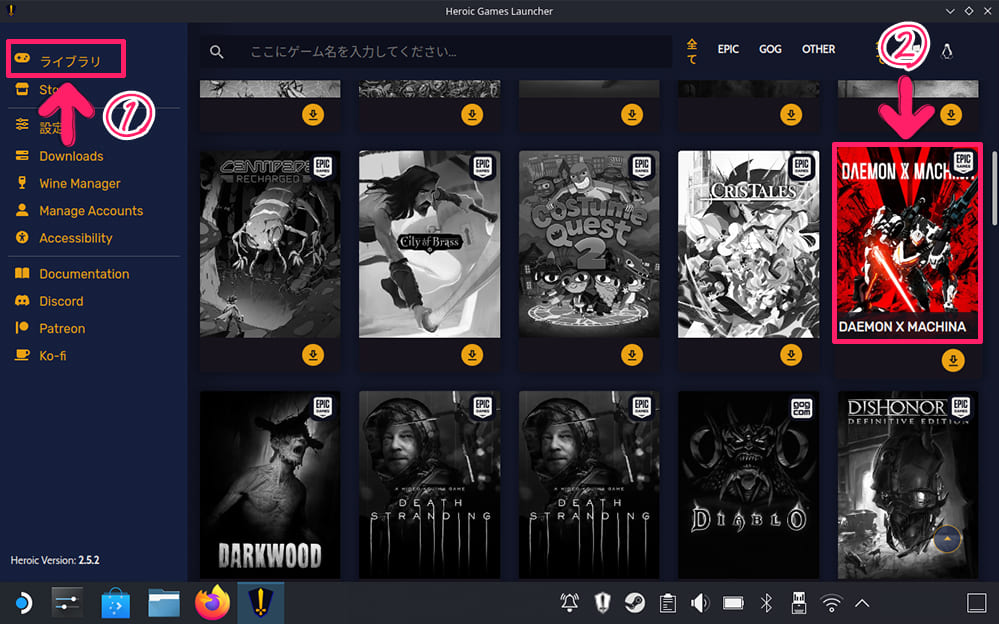Screen dimensions: 999x624
Task: Open the Cris Tales game card
Action: pyautogui.click(x=749, y=244)
